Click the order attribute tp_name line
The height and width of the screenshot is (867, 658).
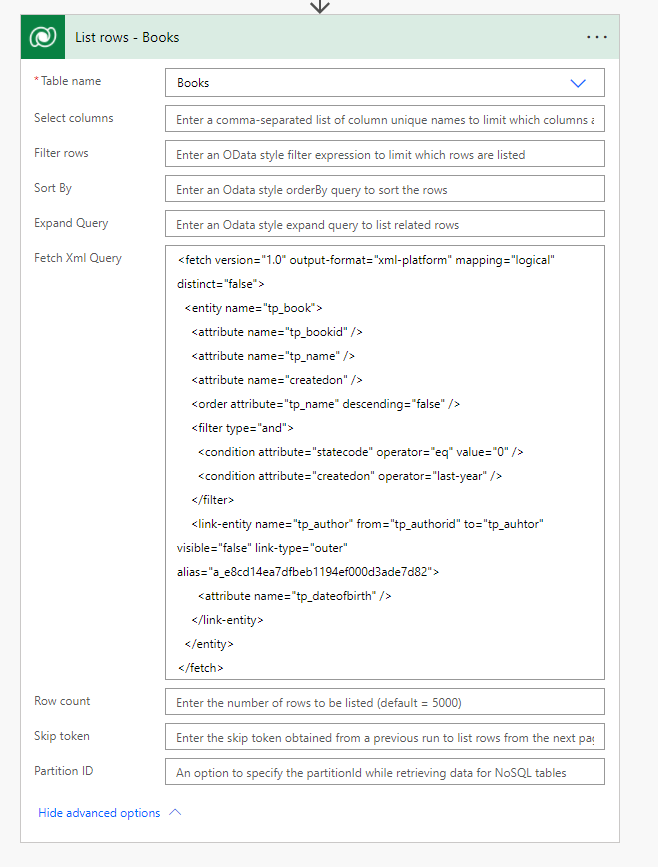pyautogui.click(x=325, y=404)
